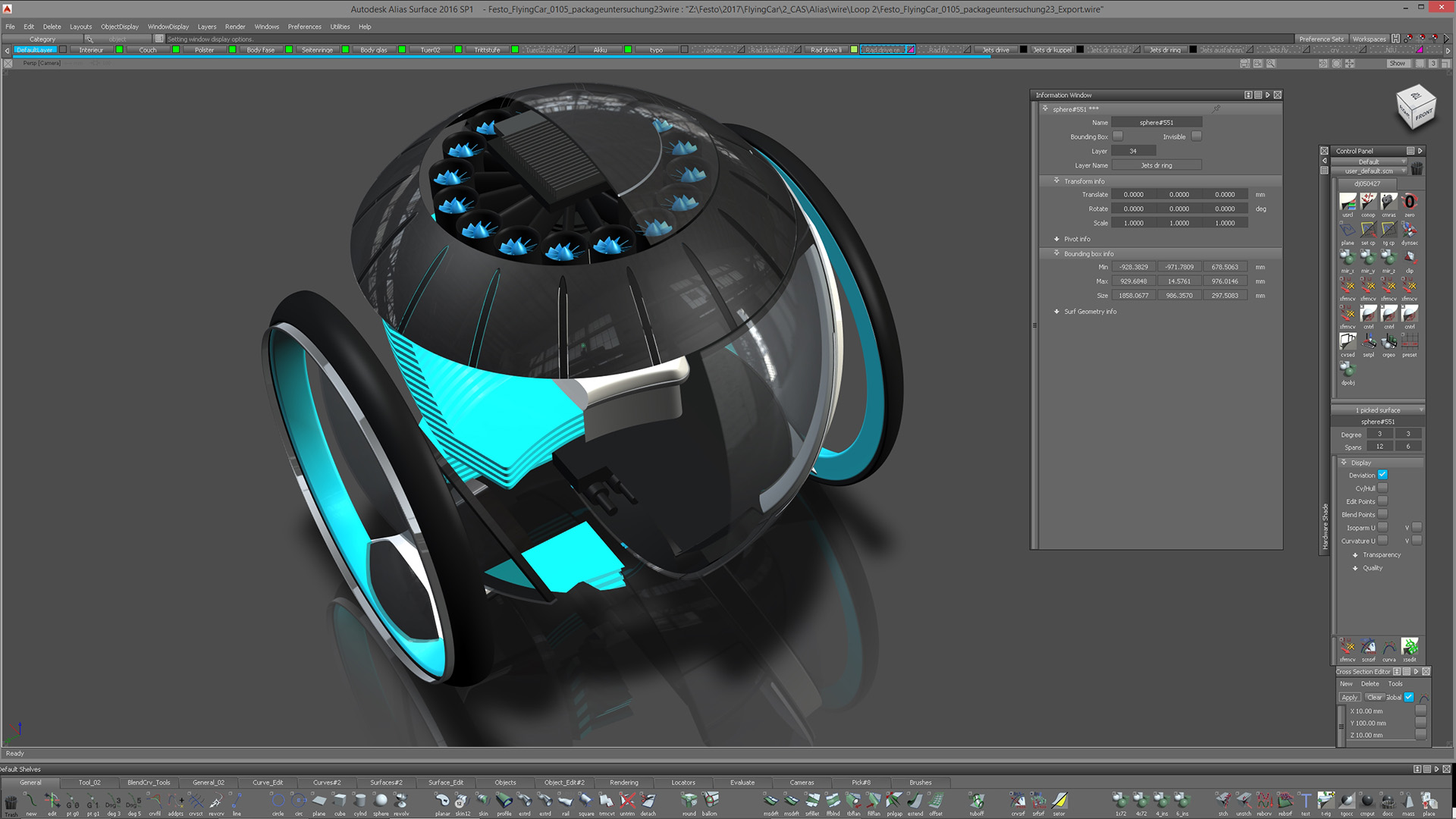Create a cube primitive from the shelf
Screen dimensions: 1456x819
(340, 802)
